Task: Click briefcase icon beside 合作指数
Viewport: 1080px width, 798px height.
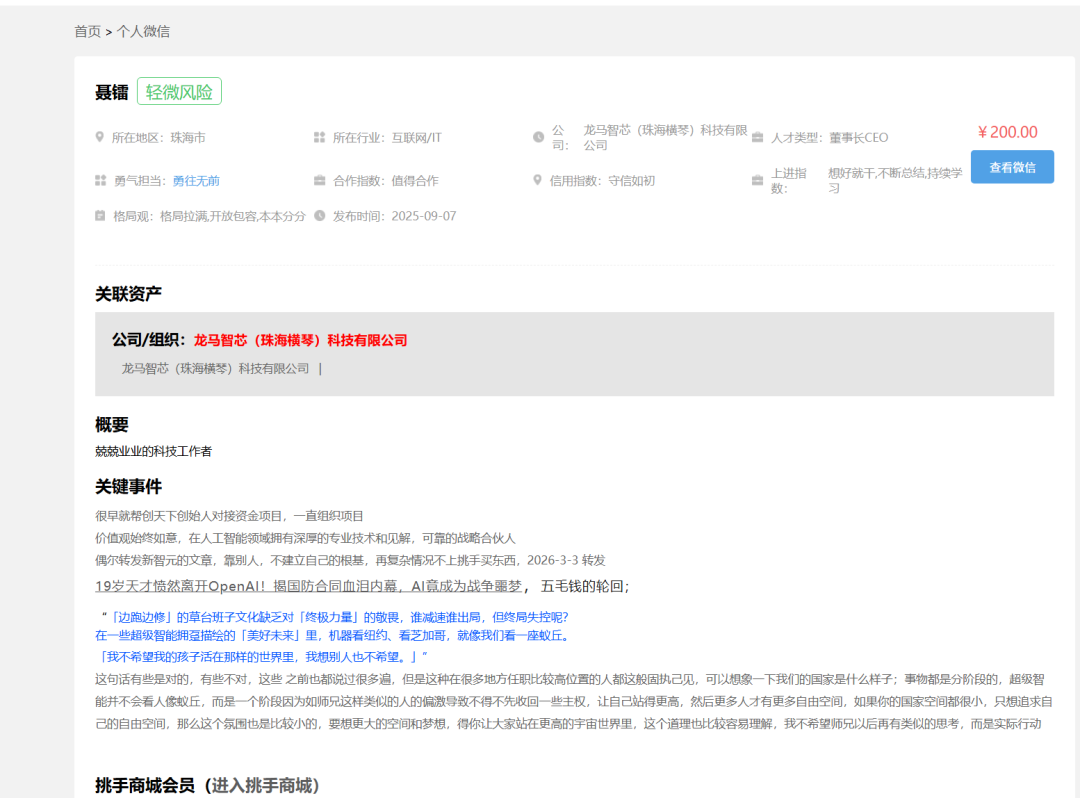Action: pyautogui.click(x=320, y=180)
